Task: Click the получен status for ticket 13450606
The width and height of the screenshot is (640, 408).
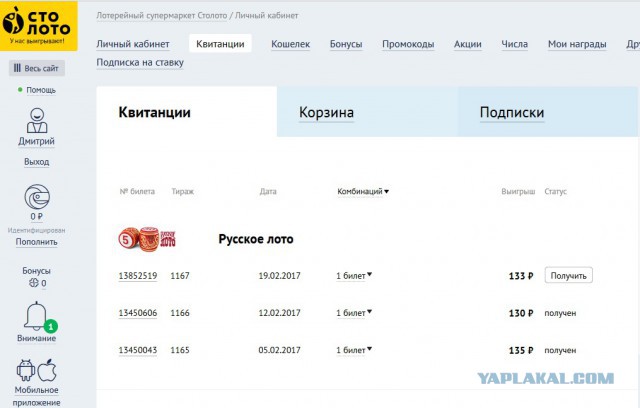Action: (x=560, y=313)
